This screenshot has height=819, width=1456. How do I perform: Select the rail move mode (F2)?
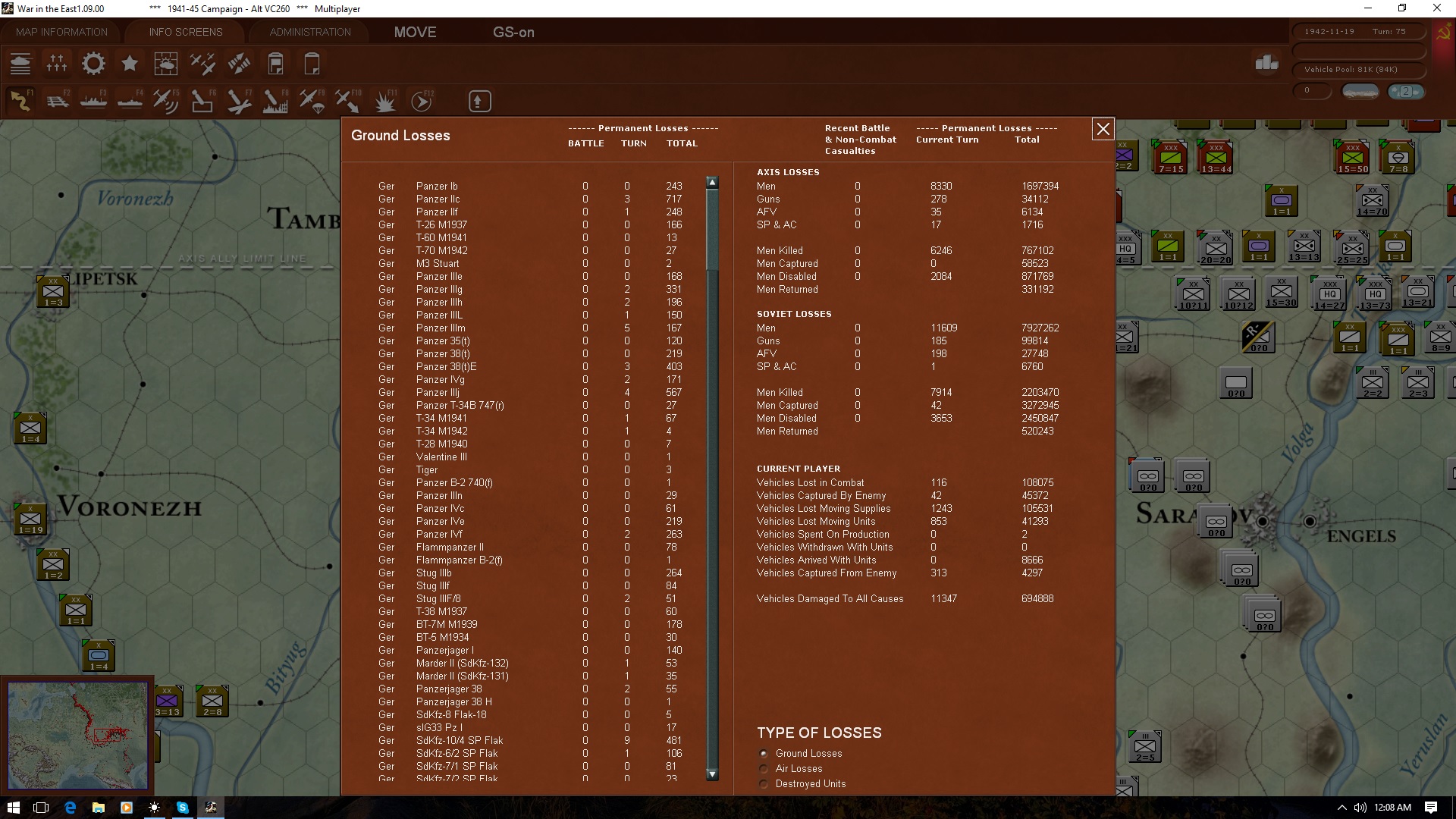[x=57, y=101]
